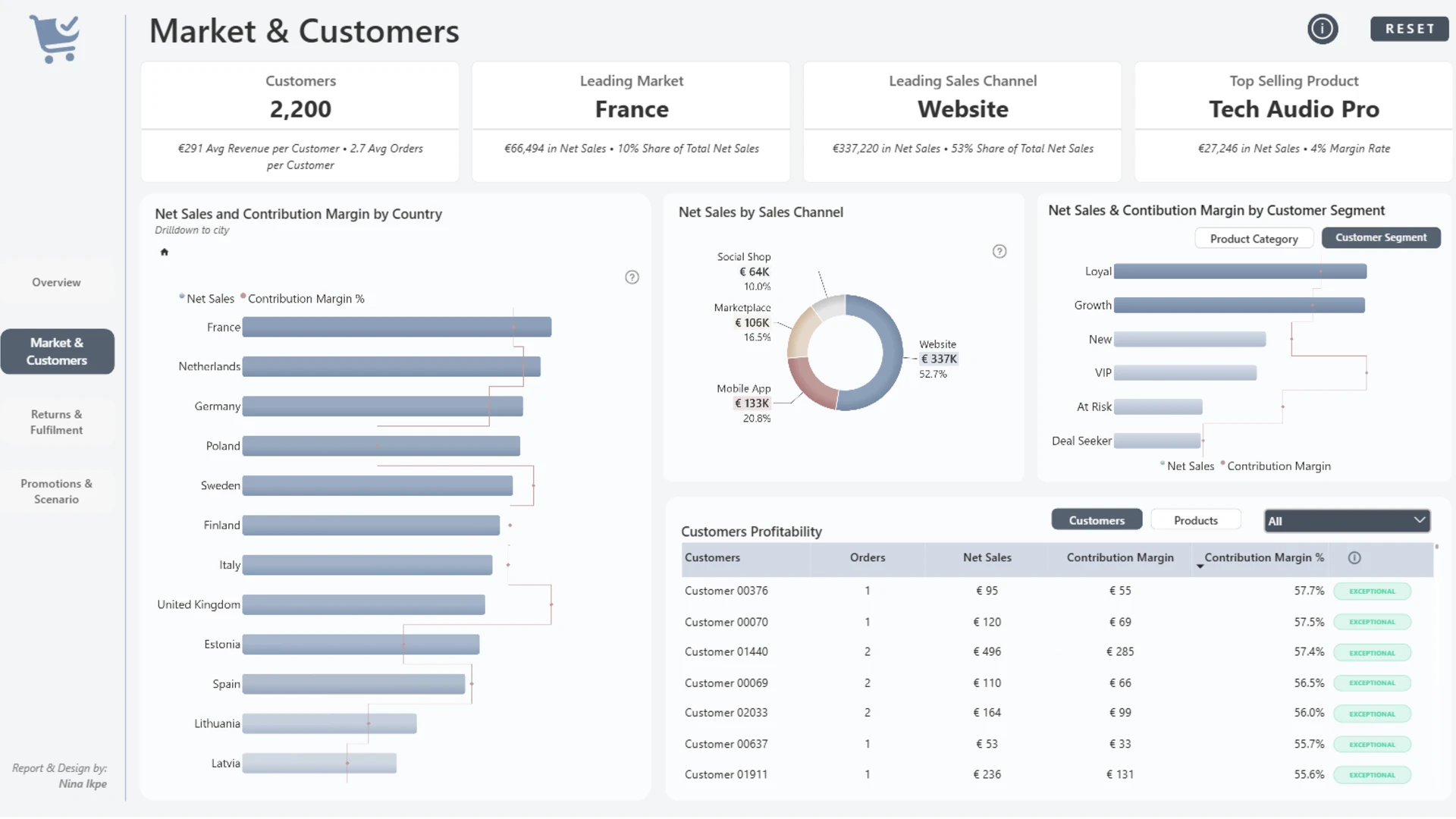The width and height of the screenshot is (1456, 819).
Task: Click the Customers 2,200 KPI card
Action: tap(300, 122)
